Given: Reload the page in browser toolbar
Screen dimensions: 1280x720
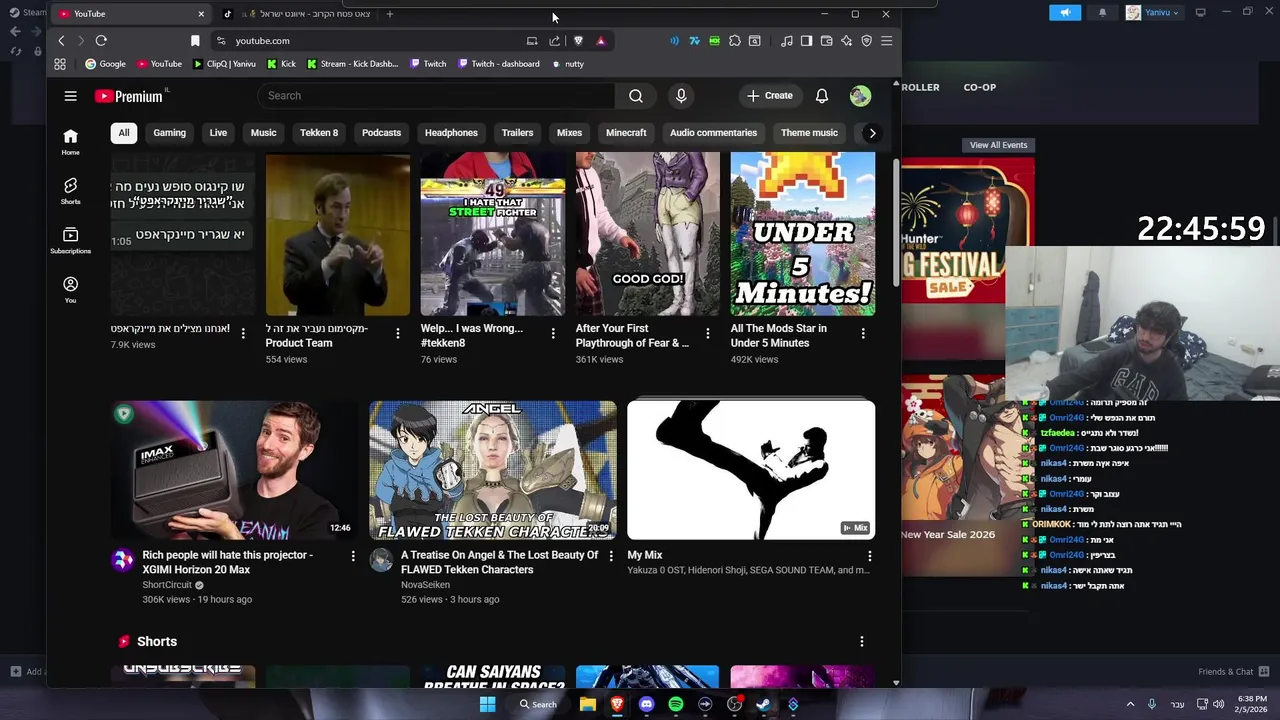Looking at the screenshot, I should 101,41.
